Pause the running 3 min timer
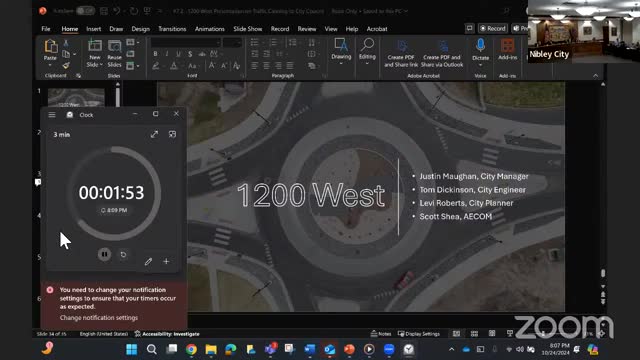Image resolution: width=640 pixels, height=360 pixels. 104,254
